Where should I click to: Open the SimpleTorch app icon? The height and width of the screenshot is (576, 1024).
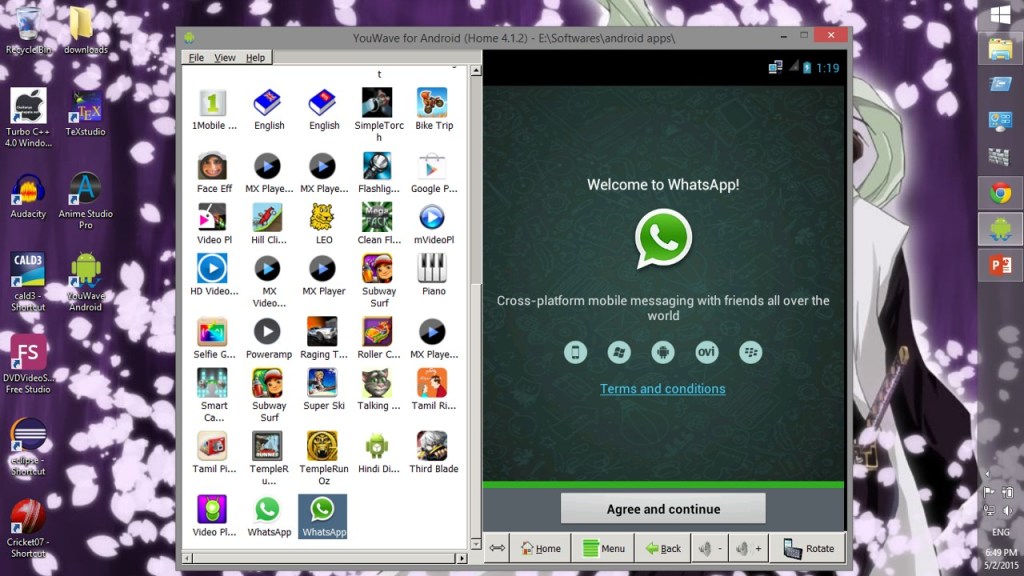pos(377,103)
